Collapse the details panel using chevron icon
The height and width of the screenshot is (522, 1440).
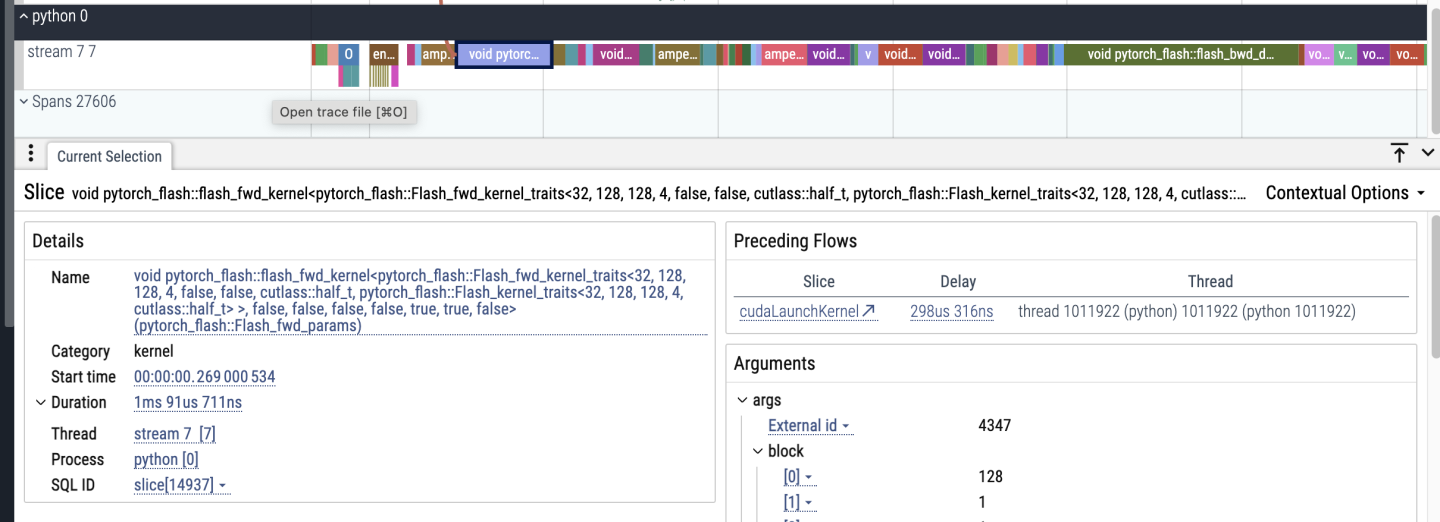(x=1427, y=153)
